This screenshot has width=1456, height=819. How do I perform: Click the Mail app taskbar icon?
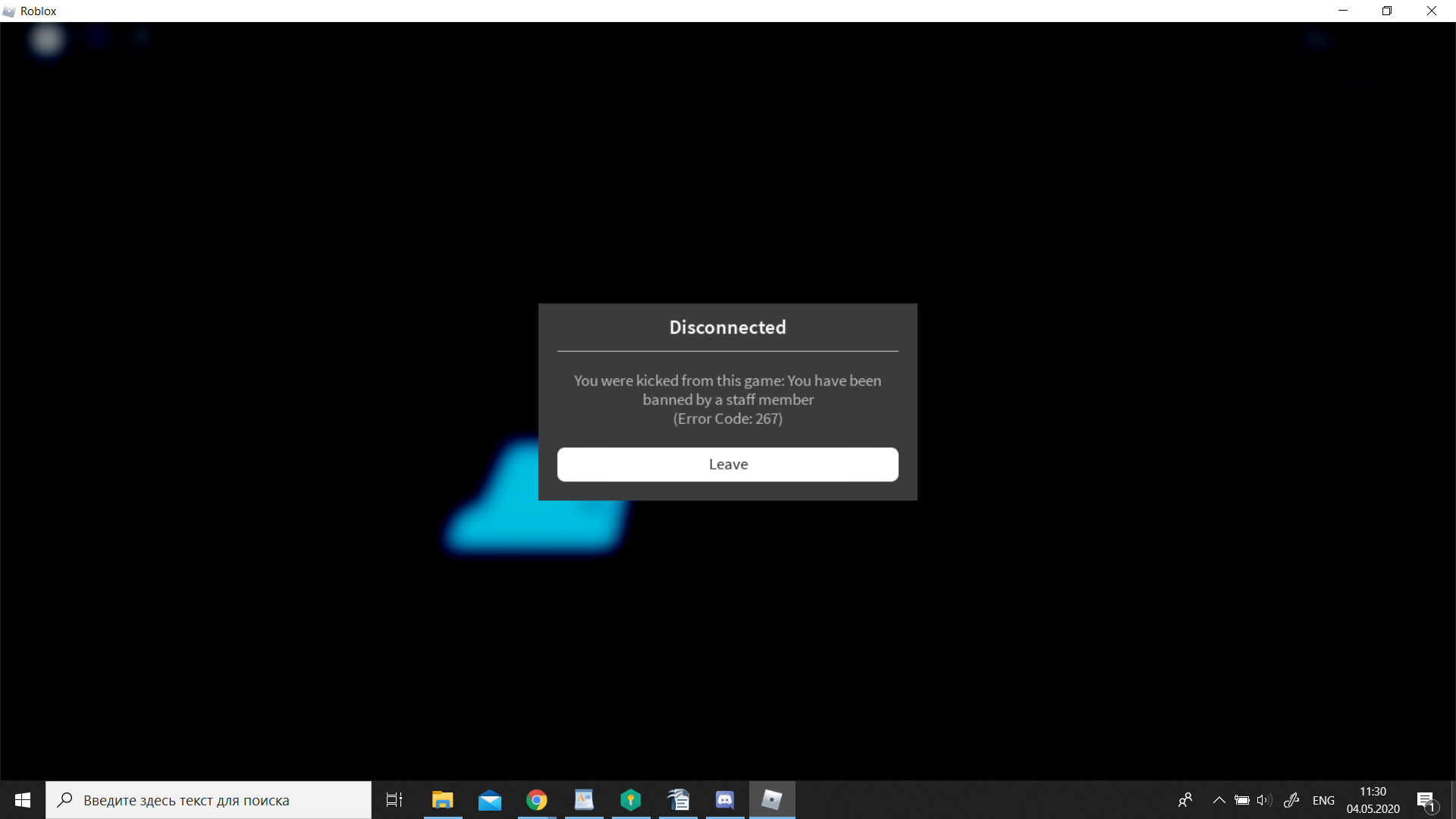click(x=489, y=800)
